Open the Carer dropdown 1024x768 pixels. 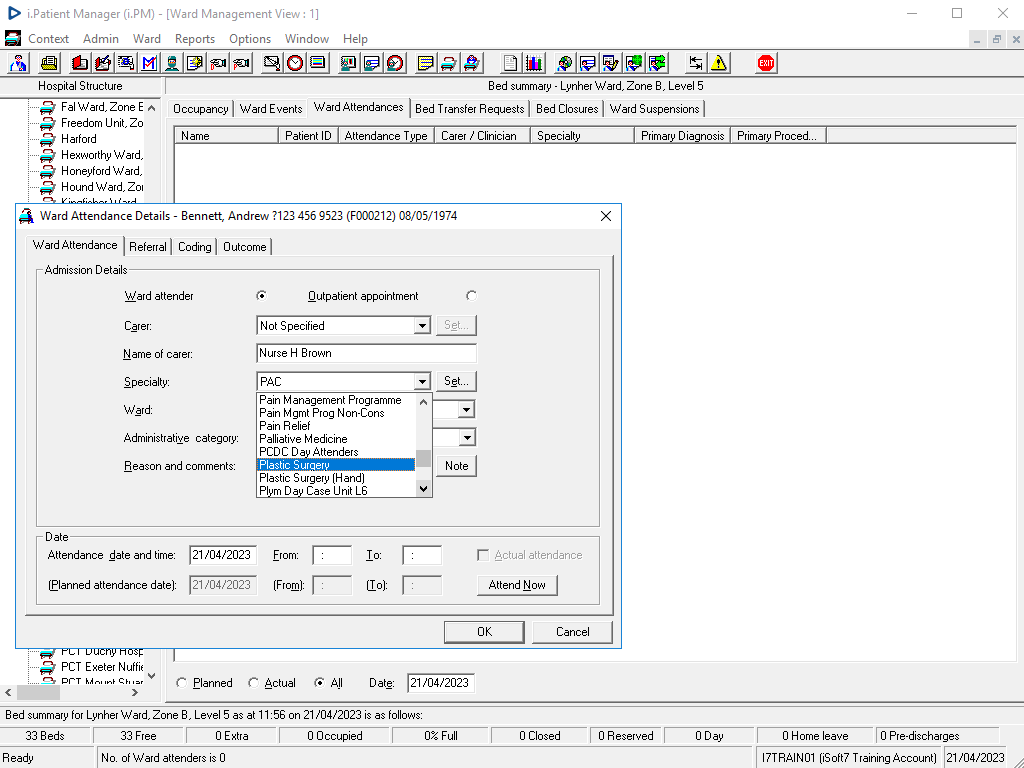pyautogui.click(x=422, y=325)
